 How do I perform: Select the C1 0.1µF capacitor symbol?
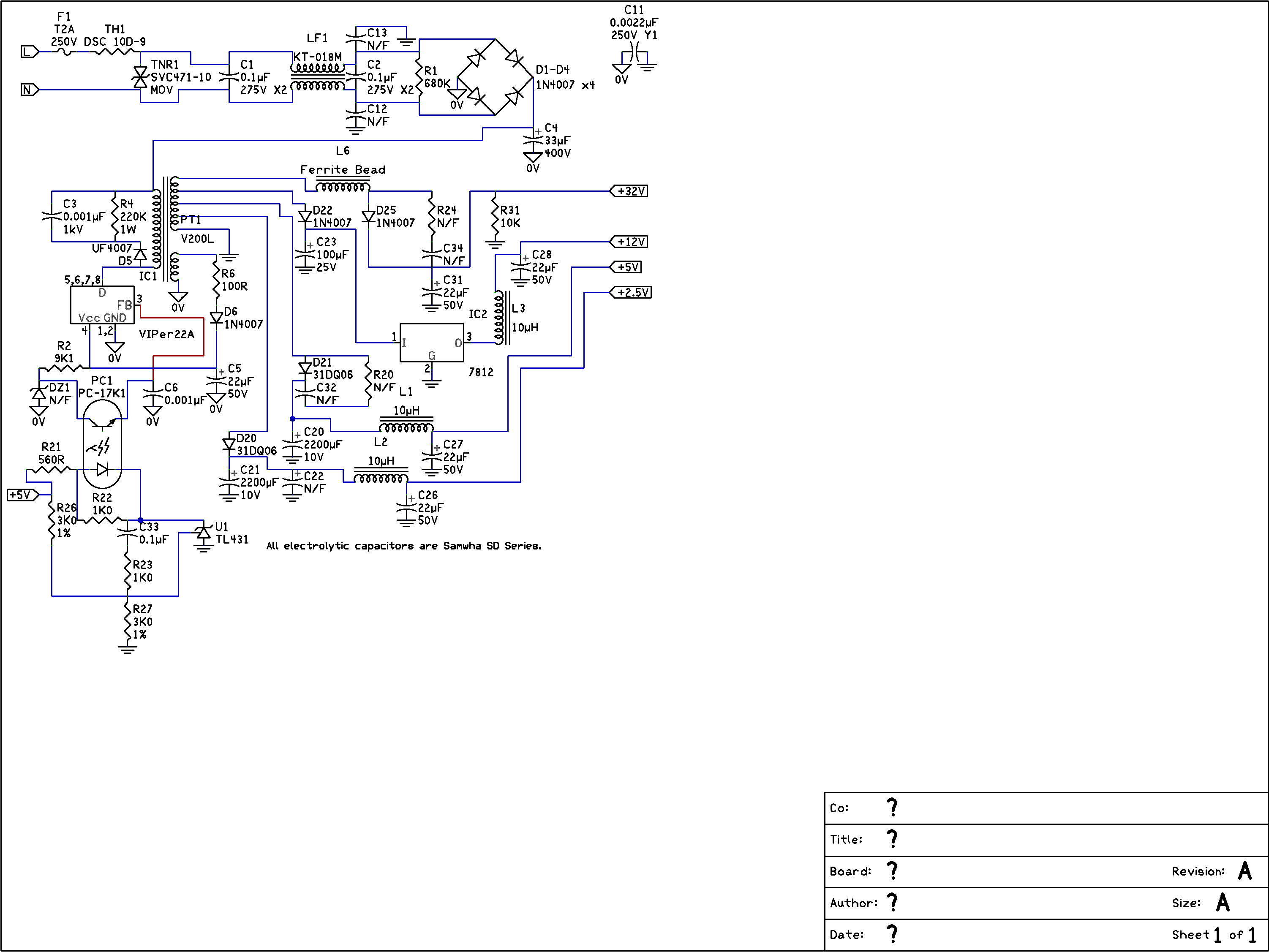point(229,77)
